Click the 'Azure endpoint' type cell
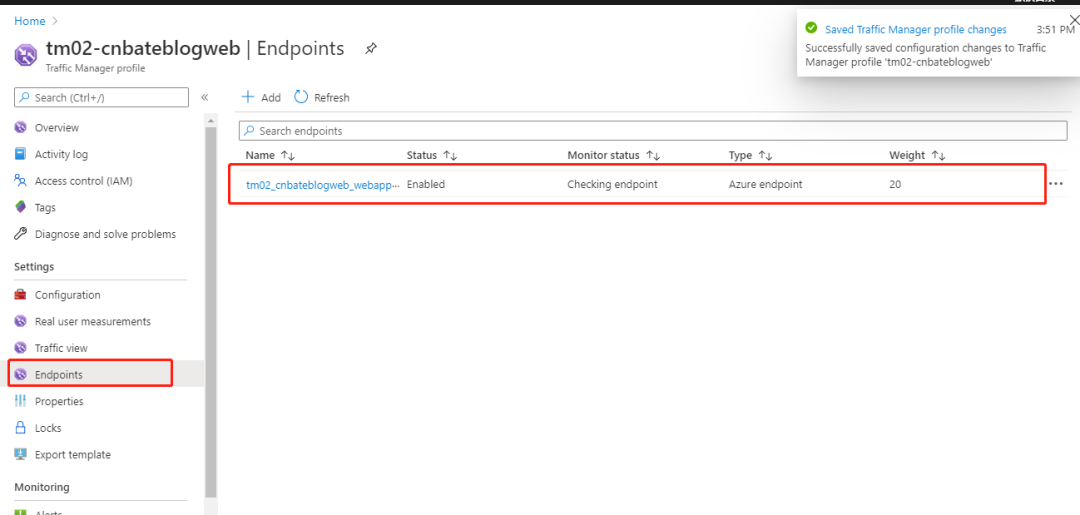Viewport: 1080px width, 515px height. (x=765, y=185)
